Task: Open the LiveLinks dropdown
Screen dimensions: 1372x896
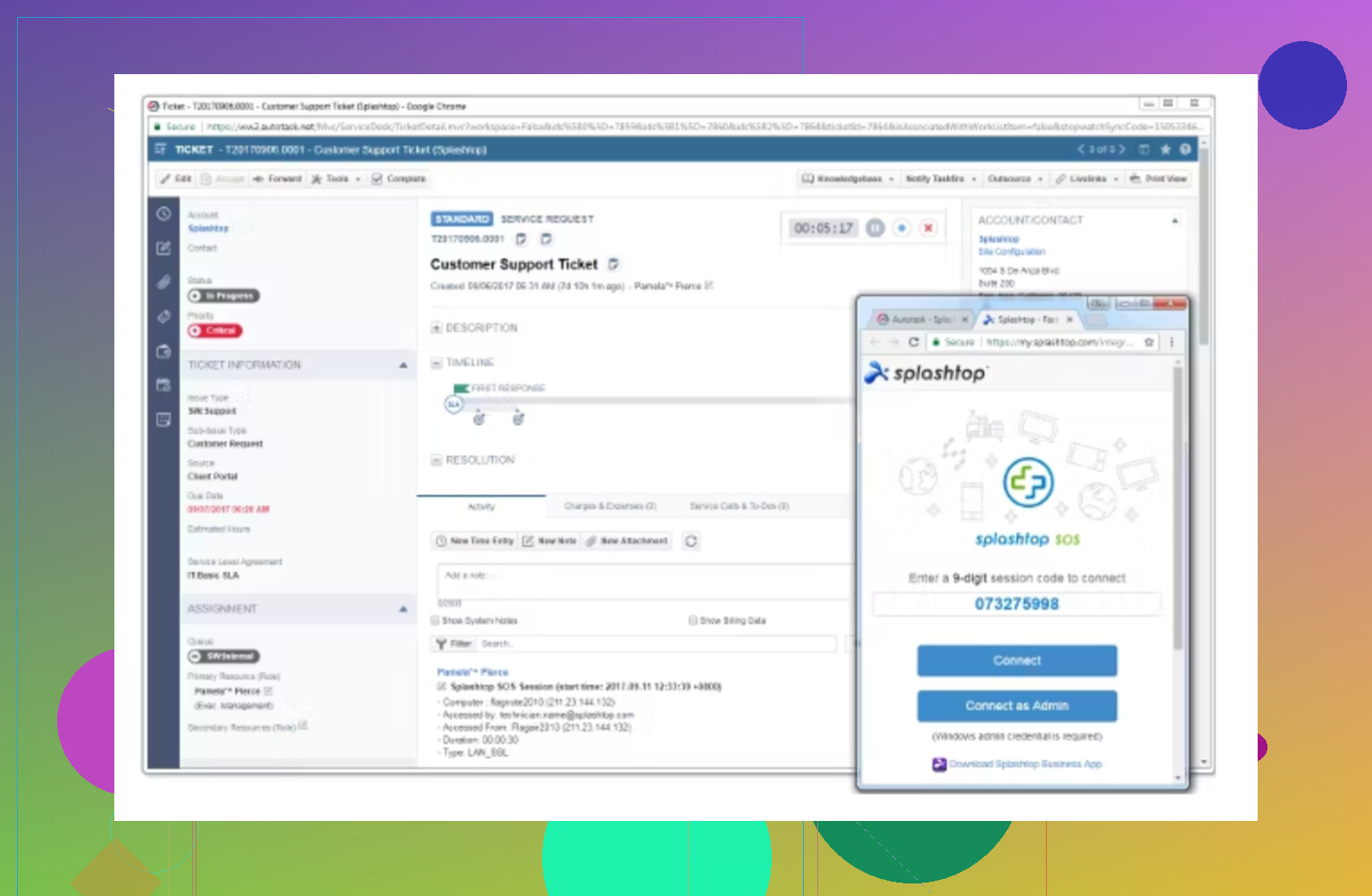Action: coord(1086,179)
